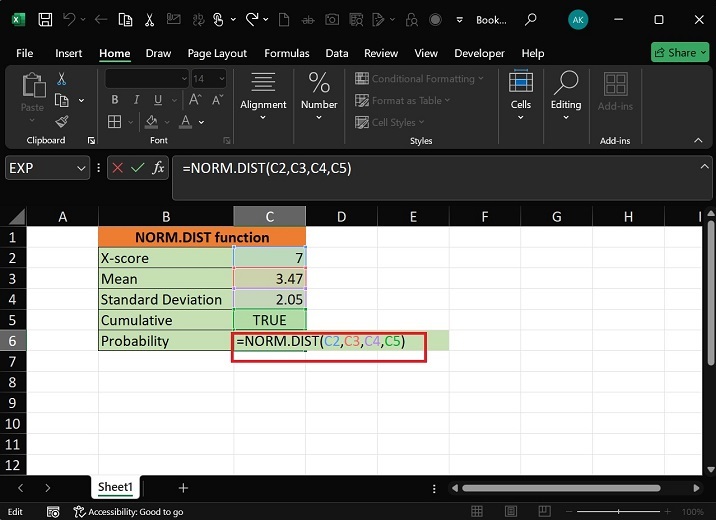Screen dimensions: 716x520
Task: Switch to Normal view in status bar
Action: click(477, 511)
